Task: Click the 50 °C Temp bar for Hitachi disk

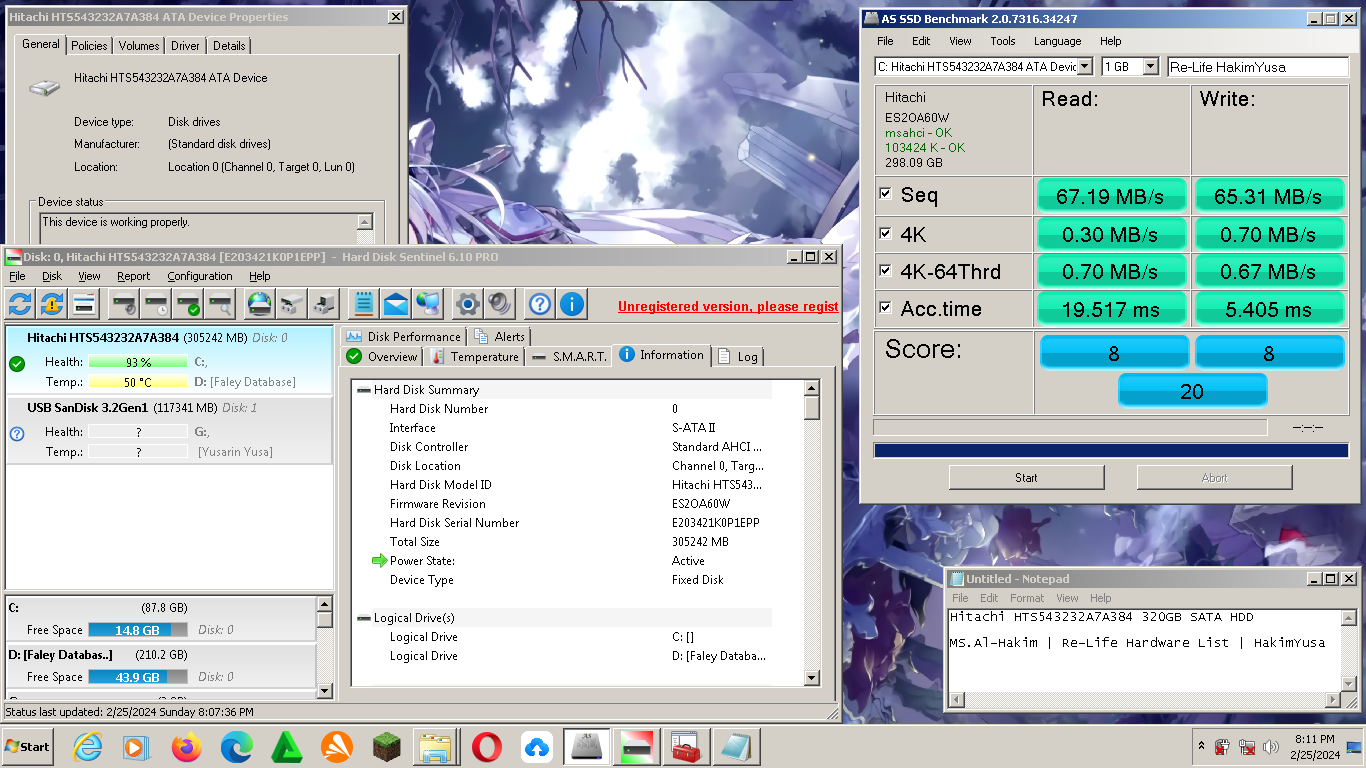Action: 138,382
